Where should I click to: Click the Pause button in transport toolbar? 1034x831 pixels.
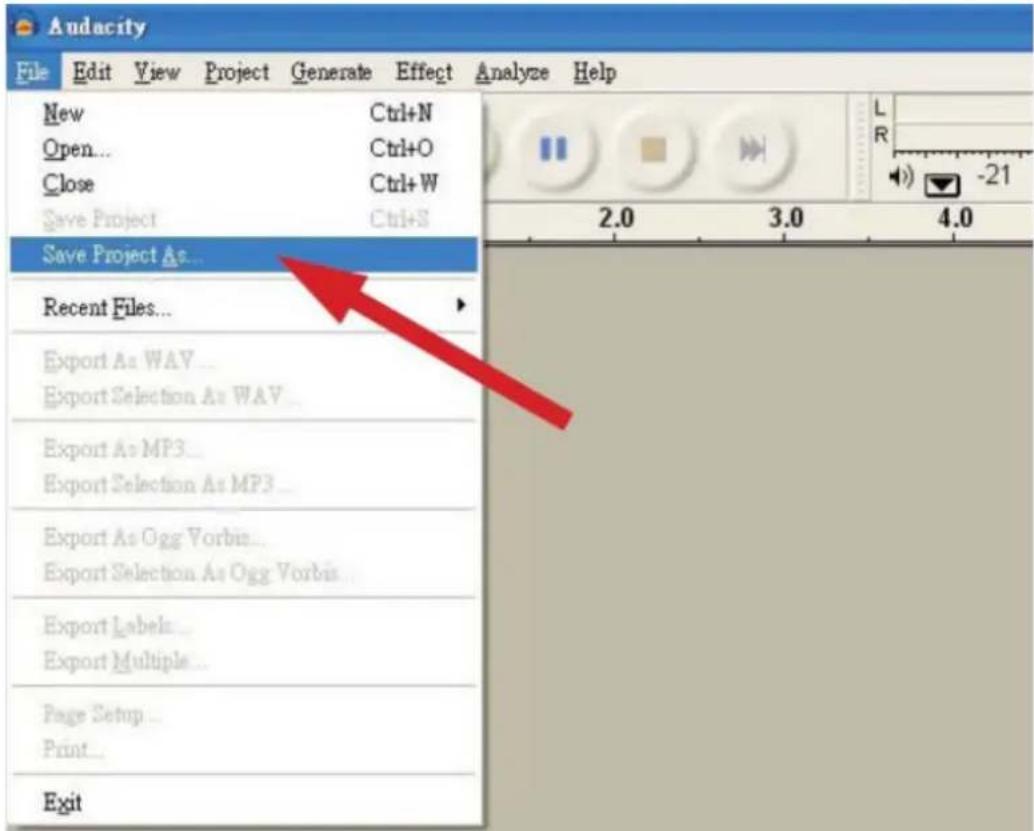click(x=553, y=149)
